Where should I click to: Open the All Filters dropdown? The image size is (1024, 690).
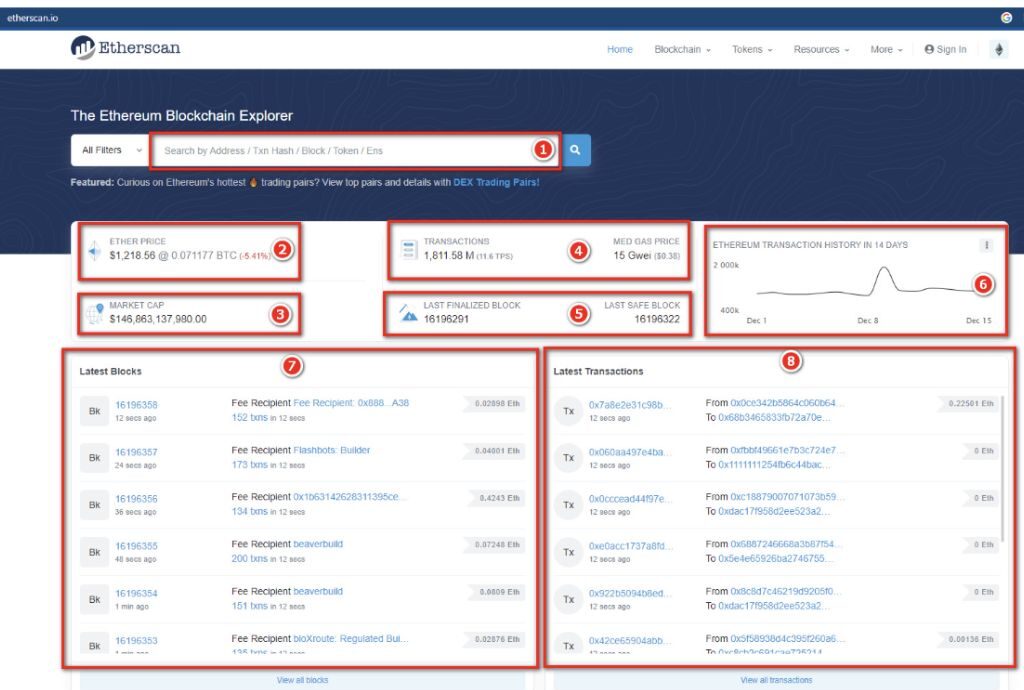tap(110, 150)
